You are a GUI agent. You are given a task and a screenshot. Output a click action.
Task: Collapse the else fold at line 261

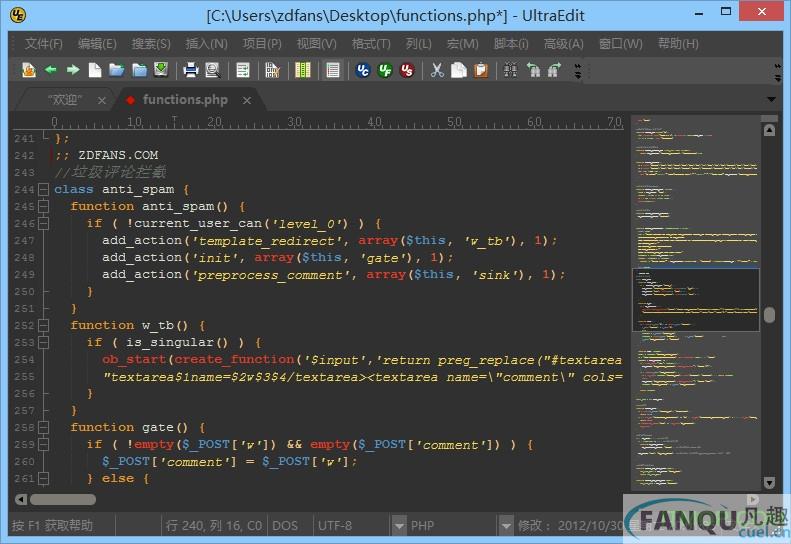[x=43, y=478]
